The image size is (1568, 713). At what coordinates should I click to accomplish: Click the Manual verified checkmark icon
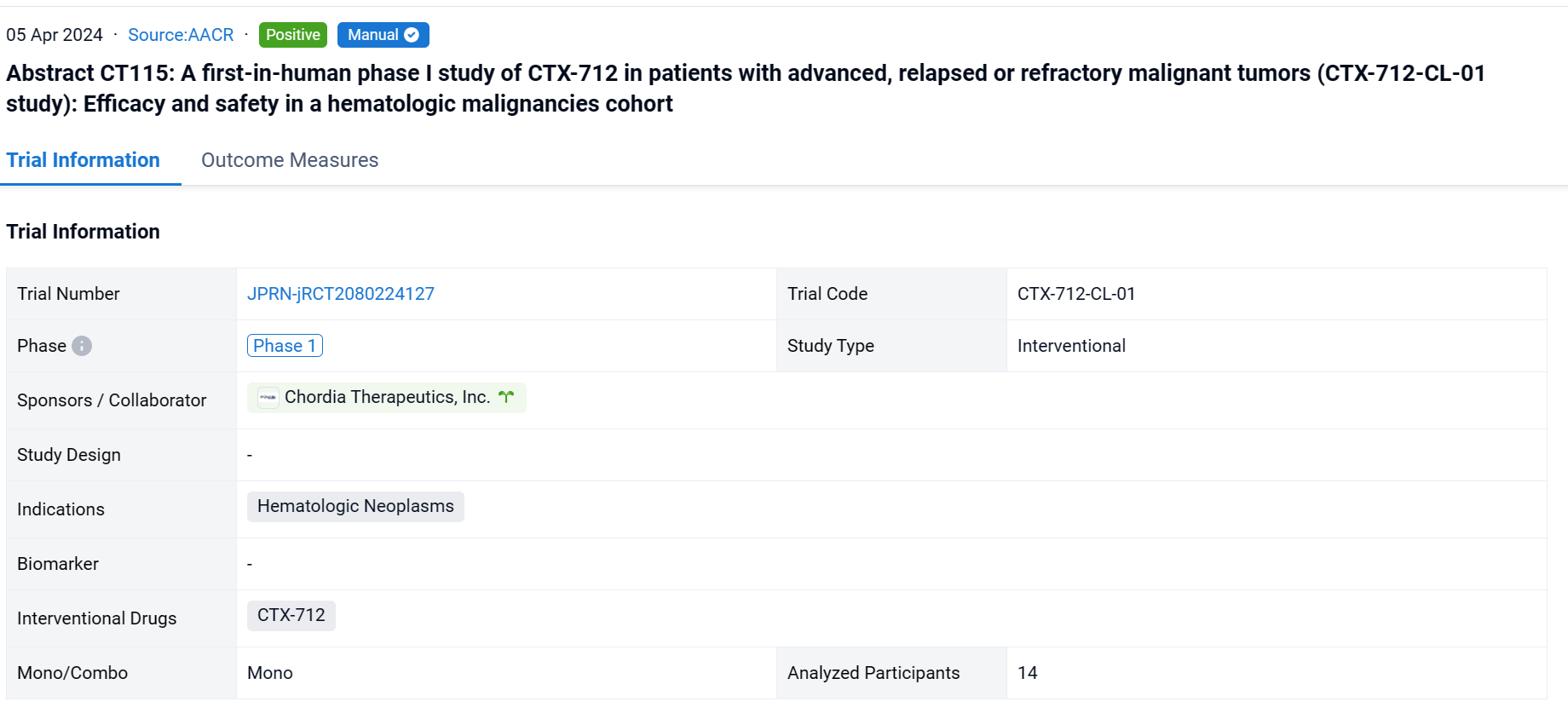coord(412,35)
